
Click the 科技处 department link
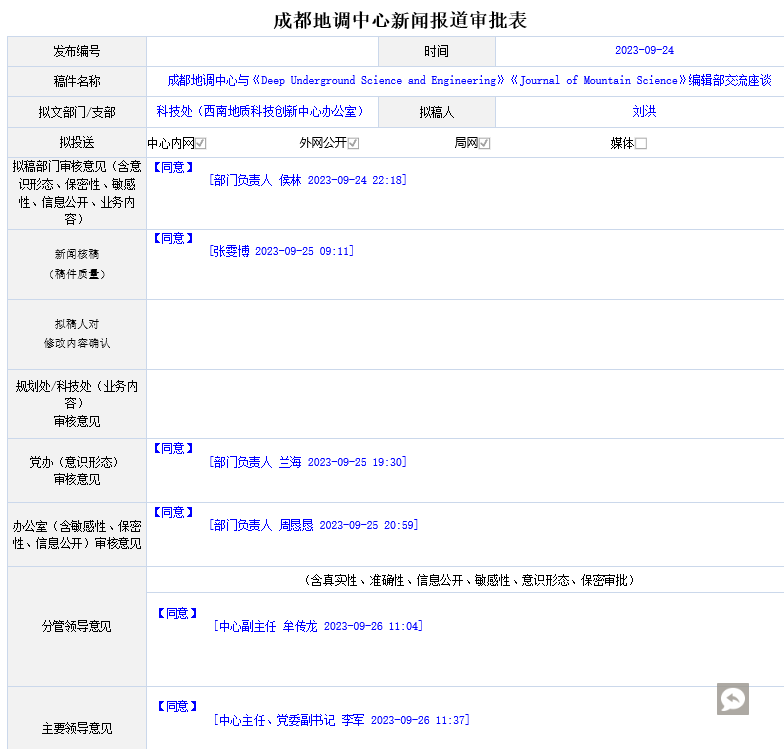coord(259,112)
